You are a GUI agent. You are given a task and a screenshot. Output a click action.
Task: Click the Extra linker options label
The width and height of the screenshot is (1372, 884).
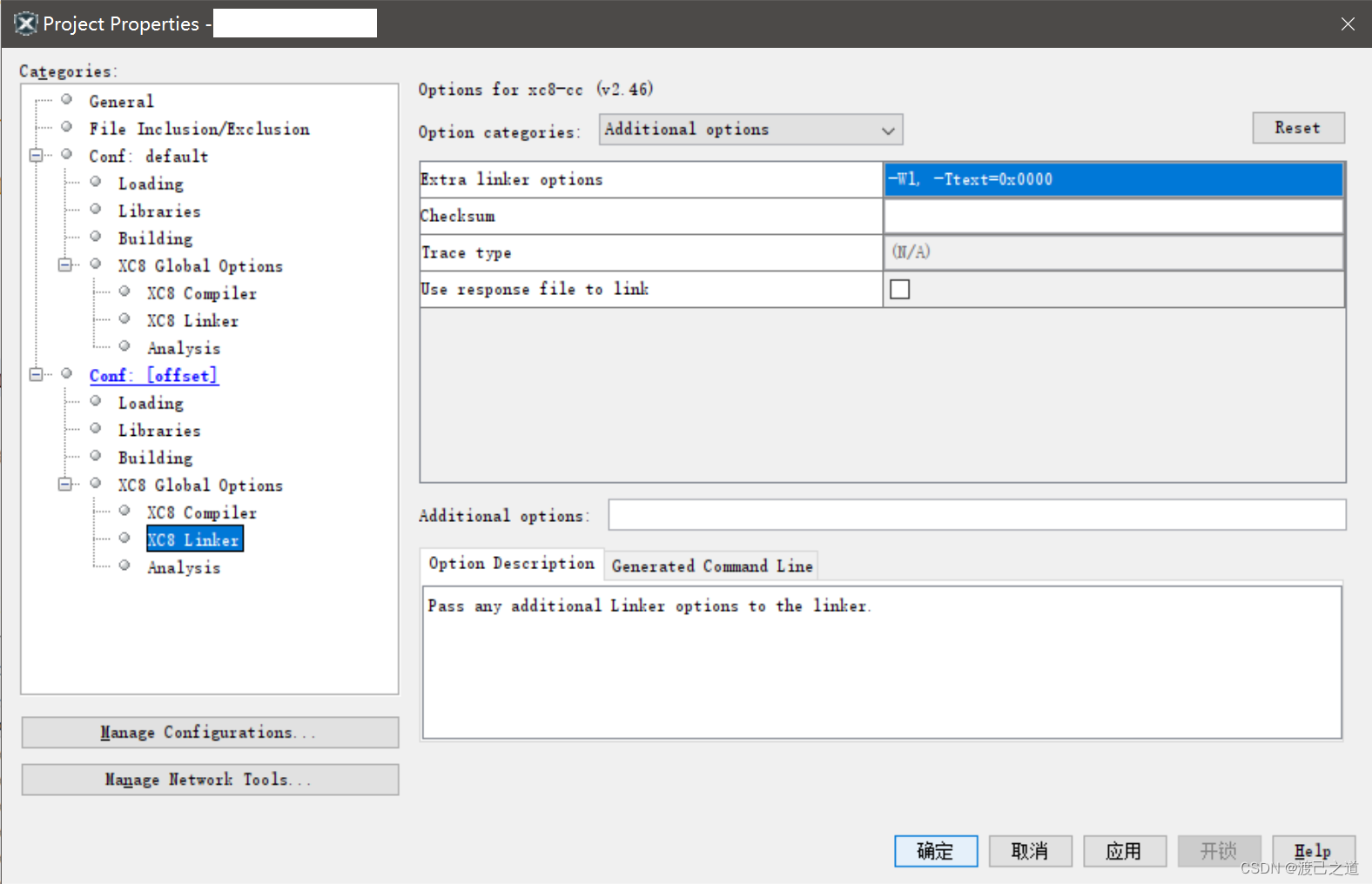512,180
